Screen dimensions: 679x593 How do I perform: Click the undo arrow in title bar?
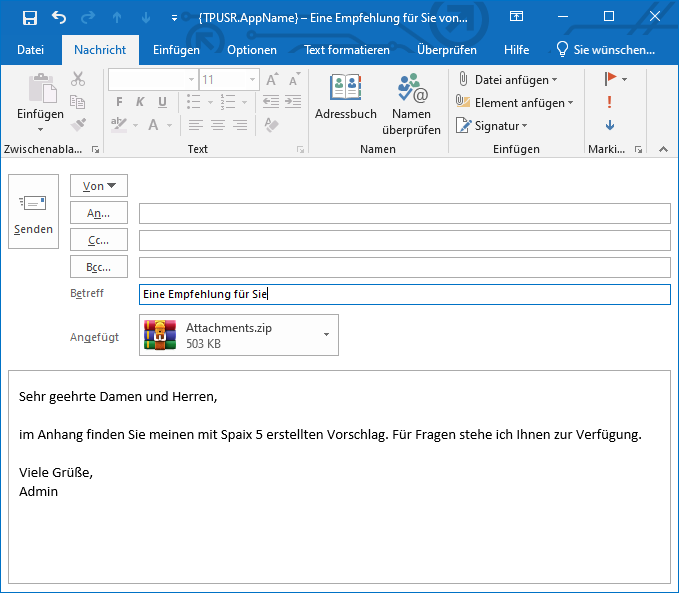pos(59,18)
